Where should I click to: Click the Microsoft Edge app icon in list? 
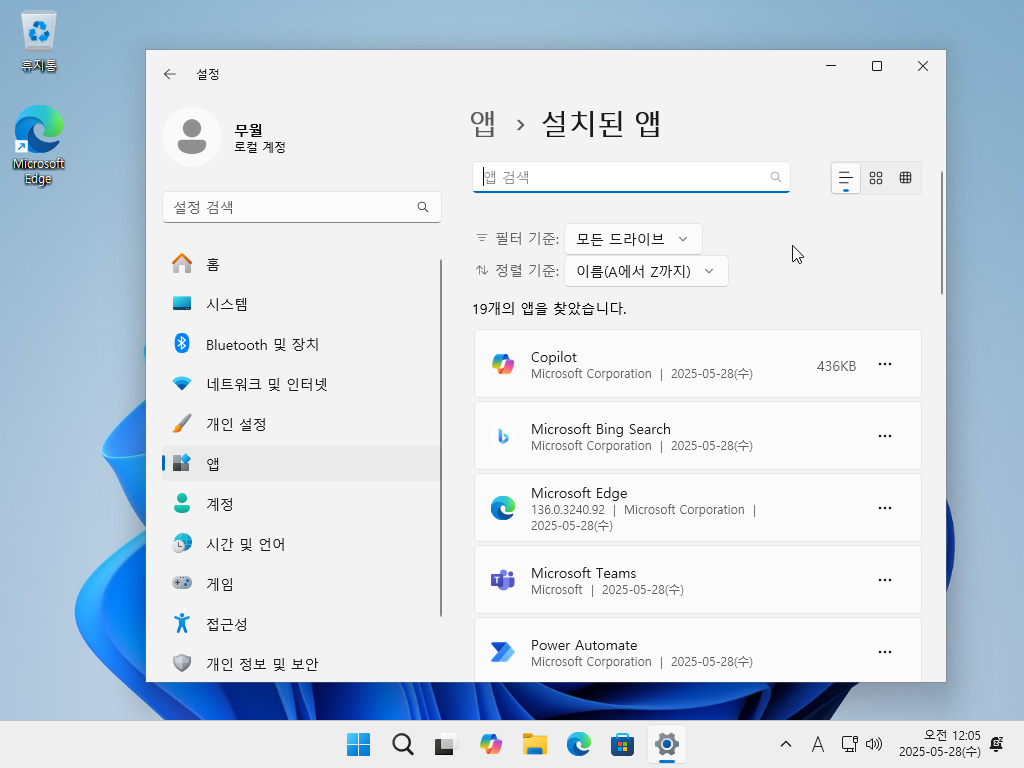[503, 508]
